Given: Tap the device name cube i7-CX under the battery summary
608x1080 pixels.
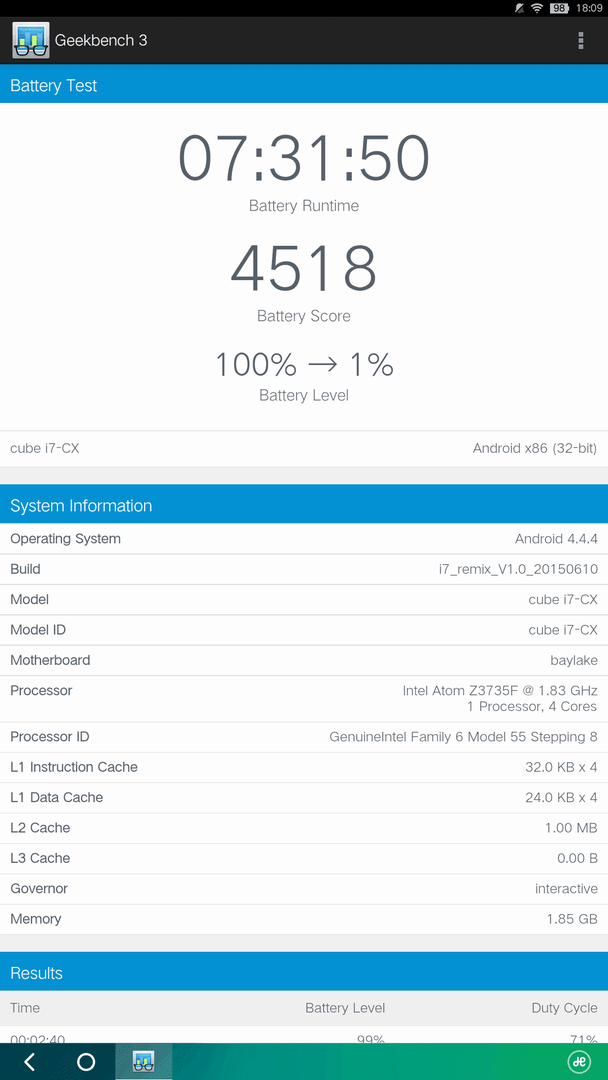Looking at the screenshot, I should [45, 448].
